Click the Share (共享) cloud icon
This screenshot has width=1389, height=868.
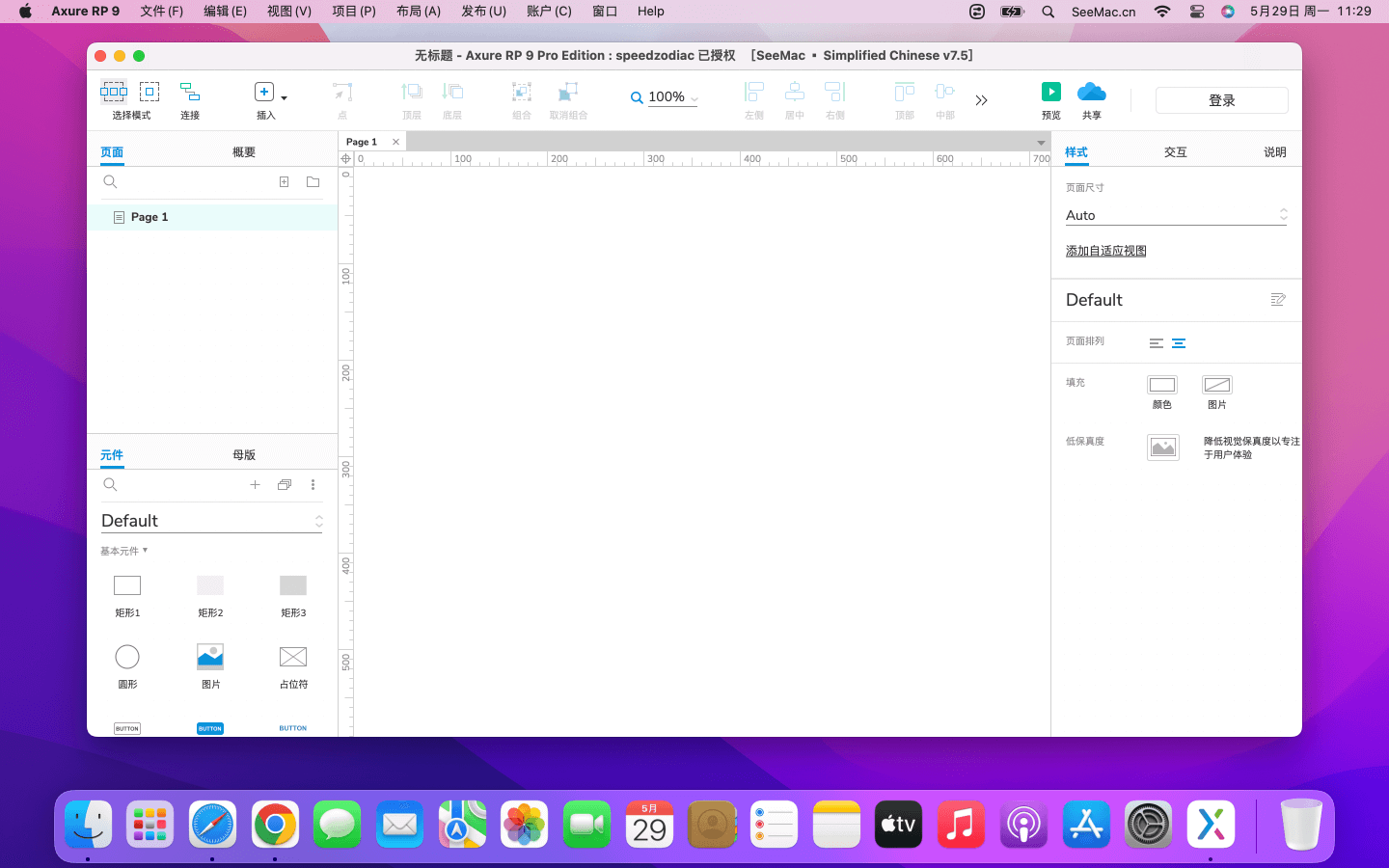pos(1091,93)
